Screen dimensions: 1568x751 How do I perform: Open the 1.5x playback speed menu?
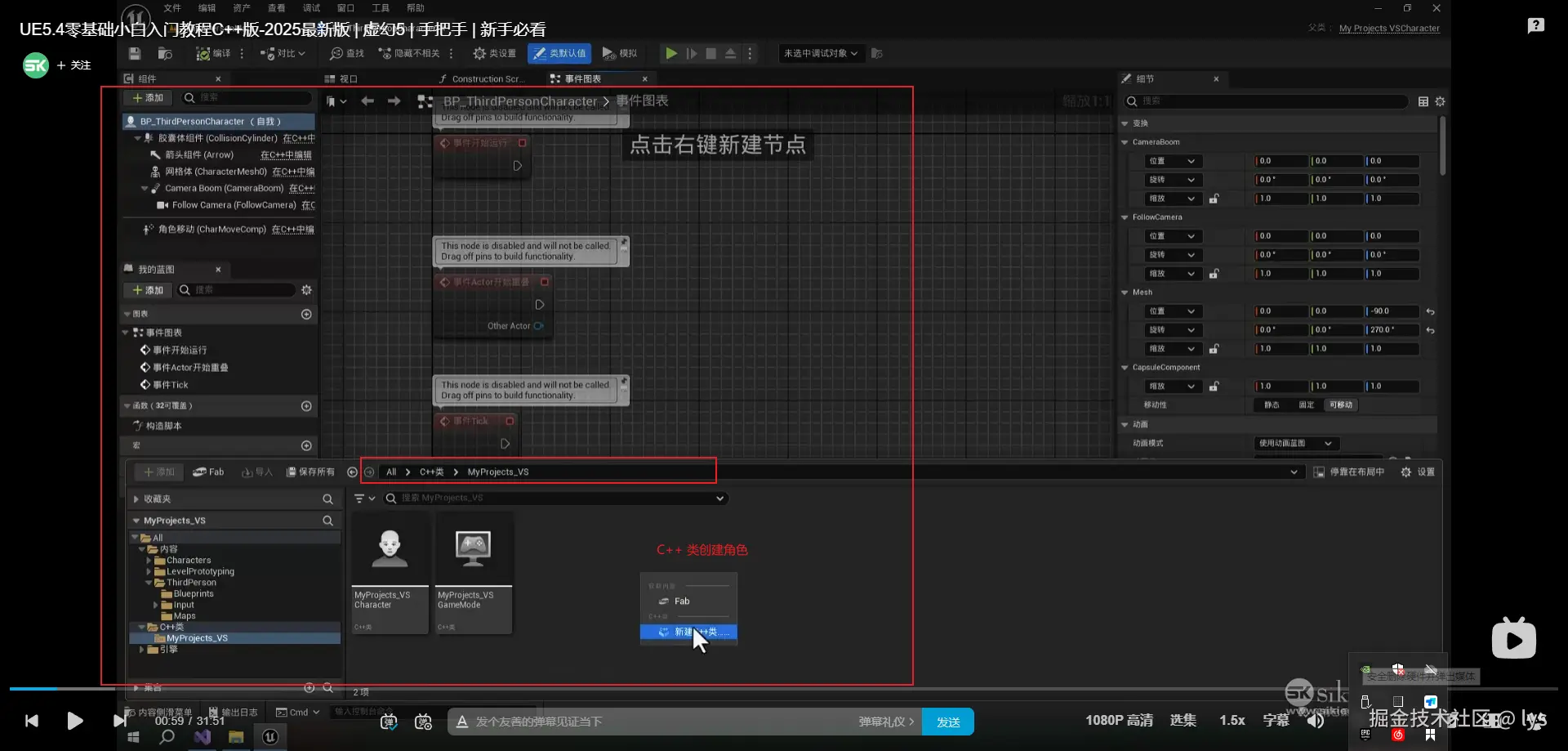[x=1232, y=720]
